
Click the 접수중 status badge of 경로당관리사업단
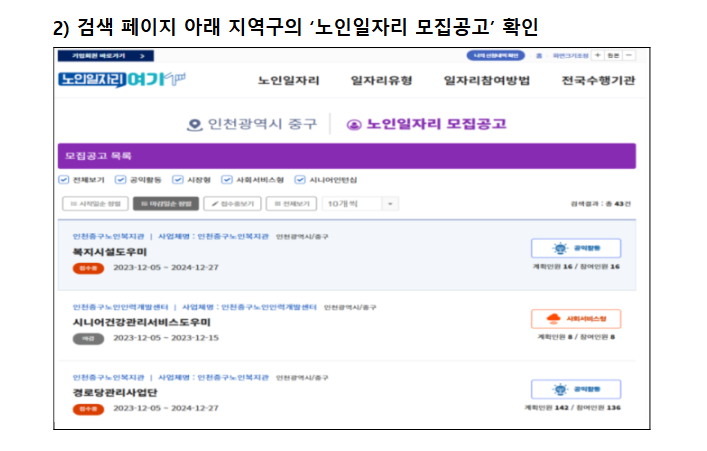(x=88, y=409)
